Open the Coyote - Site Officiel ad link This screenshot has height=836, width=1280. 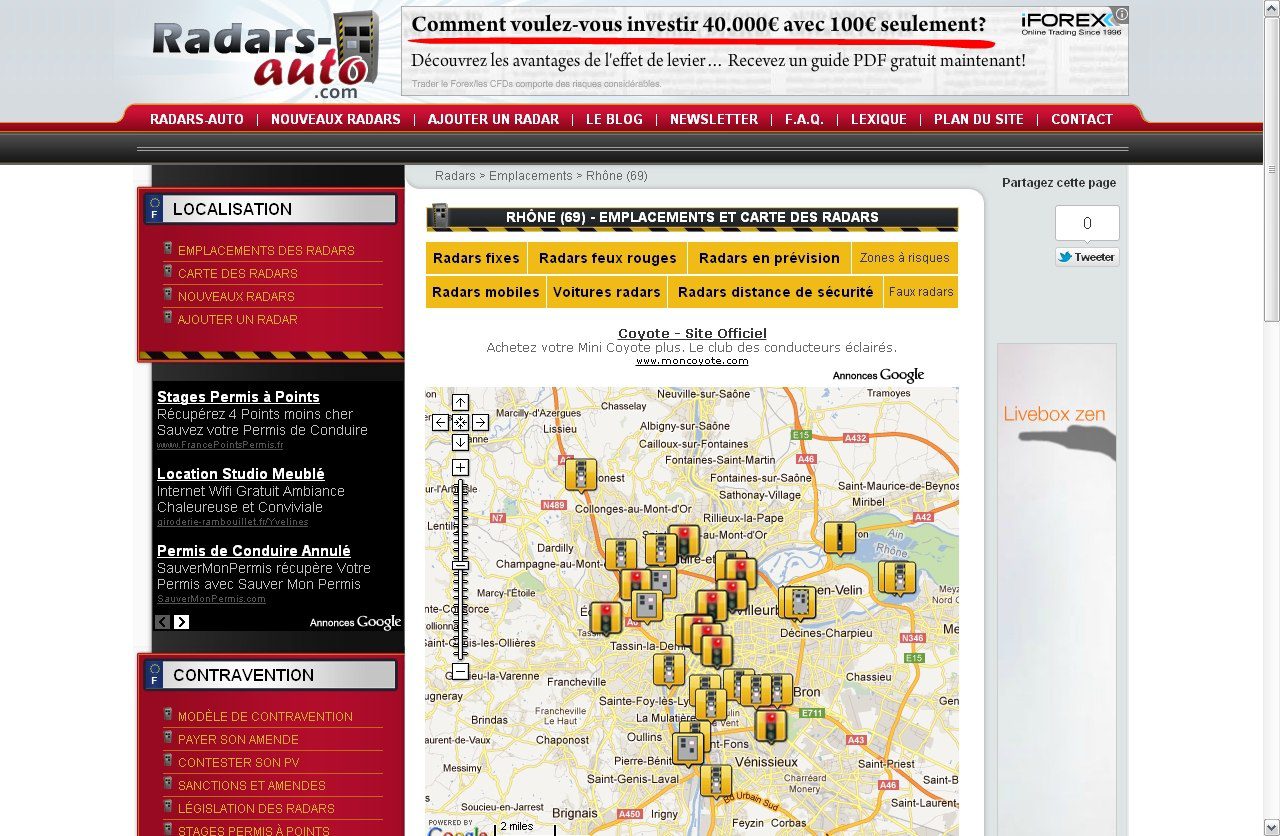[x=692, y=333]
